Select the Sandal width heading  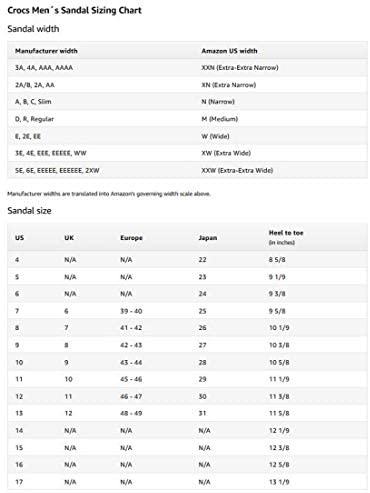click(x=33, y=29)
